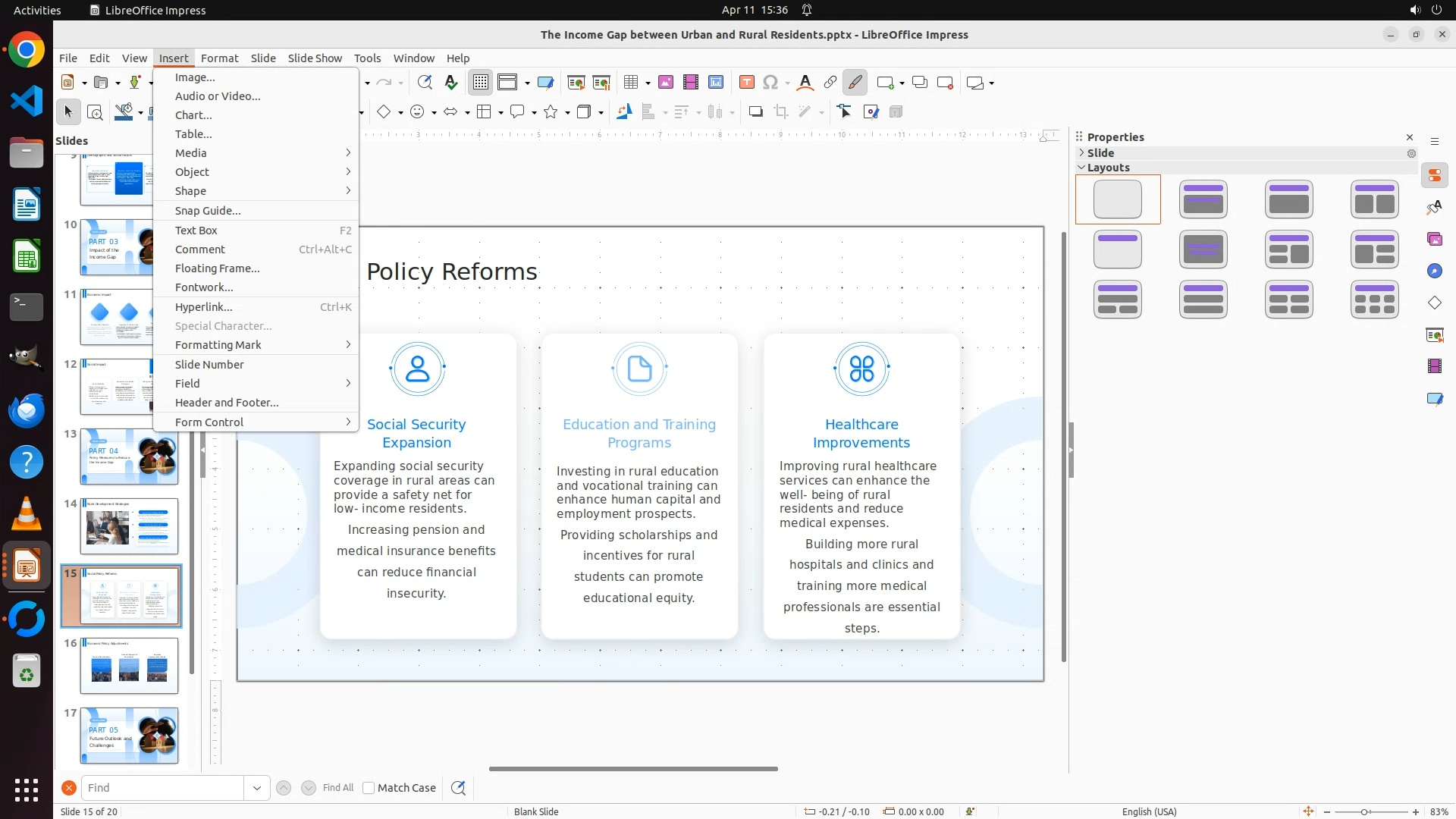The width and height of the screenshot is (1456, 819).
Task: Toggle the highlighting pen toolbar button
Action: pyautogui.click(x=855, y=83)
